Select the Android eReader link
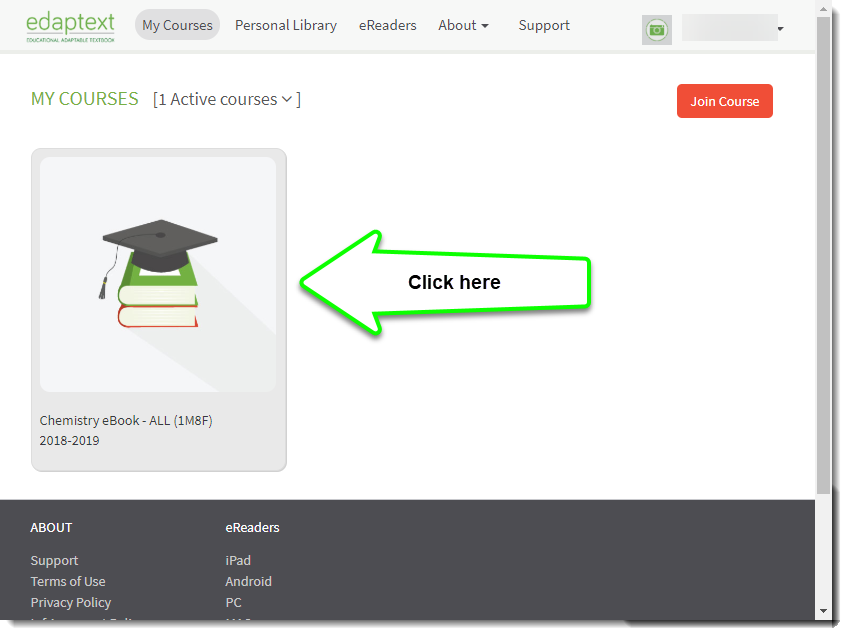Viewport: 847px width, 635px height. point(248,581)
